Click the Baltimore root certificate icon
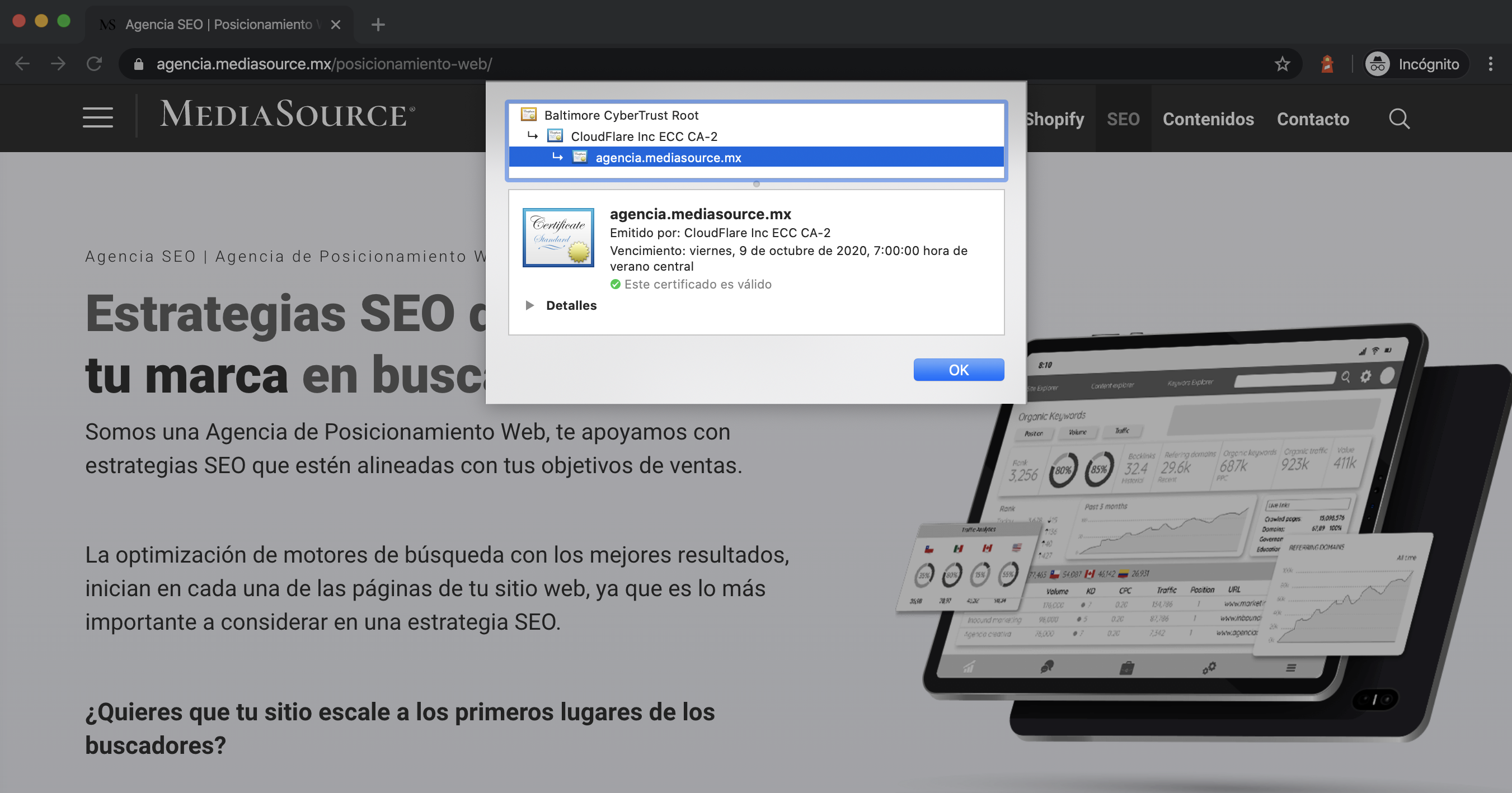The image size is (1512, 793). click(528, 115)
